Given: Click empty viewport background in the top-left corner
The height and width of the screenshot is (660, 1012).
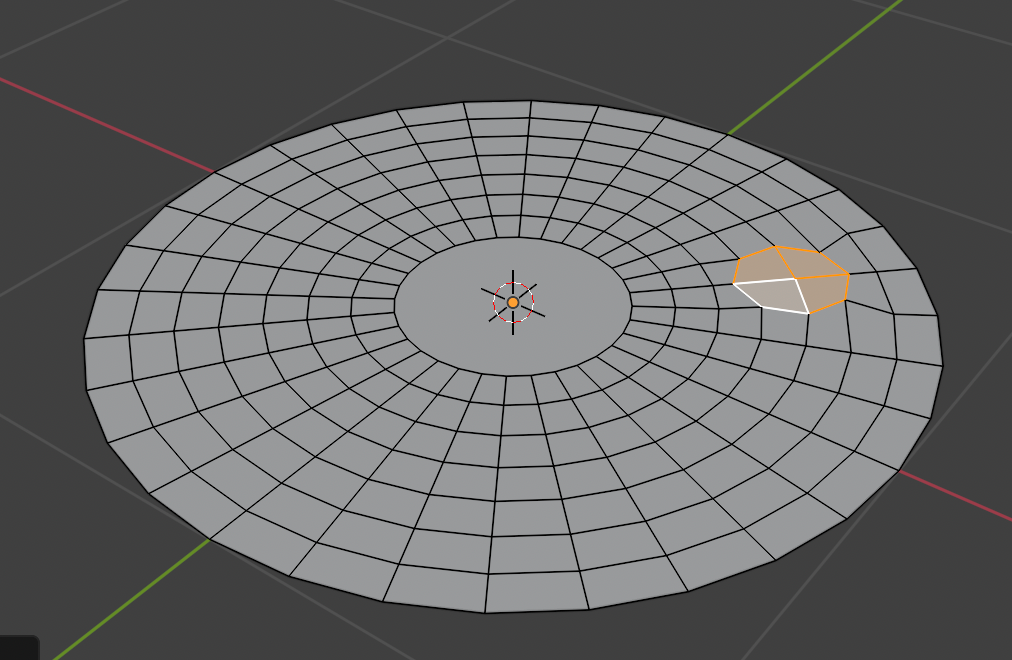Looking at the screenshot, I should pyautogui.click(x=60, y=30).
